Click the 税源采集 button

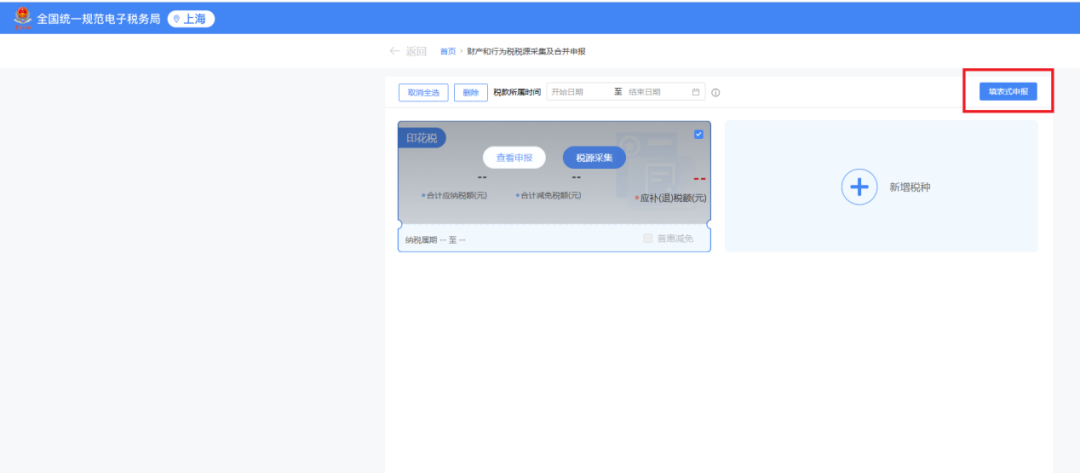coord(594,157)
